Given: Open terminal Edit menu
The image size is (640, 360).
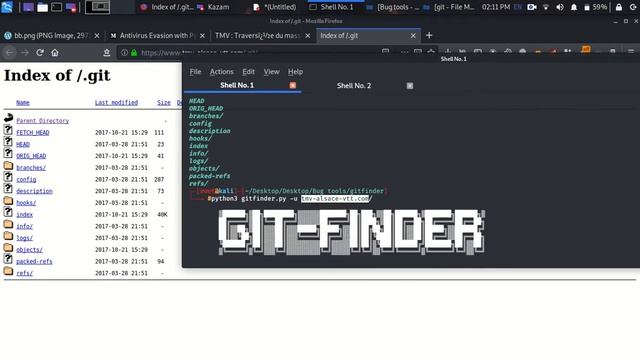Looking at the screenshot, I should pyautogui.click(x=248, y=72).
